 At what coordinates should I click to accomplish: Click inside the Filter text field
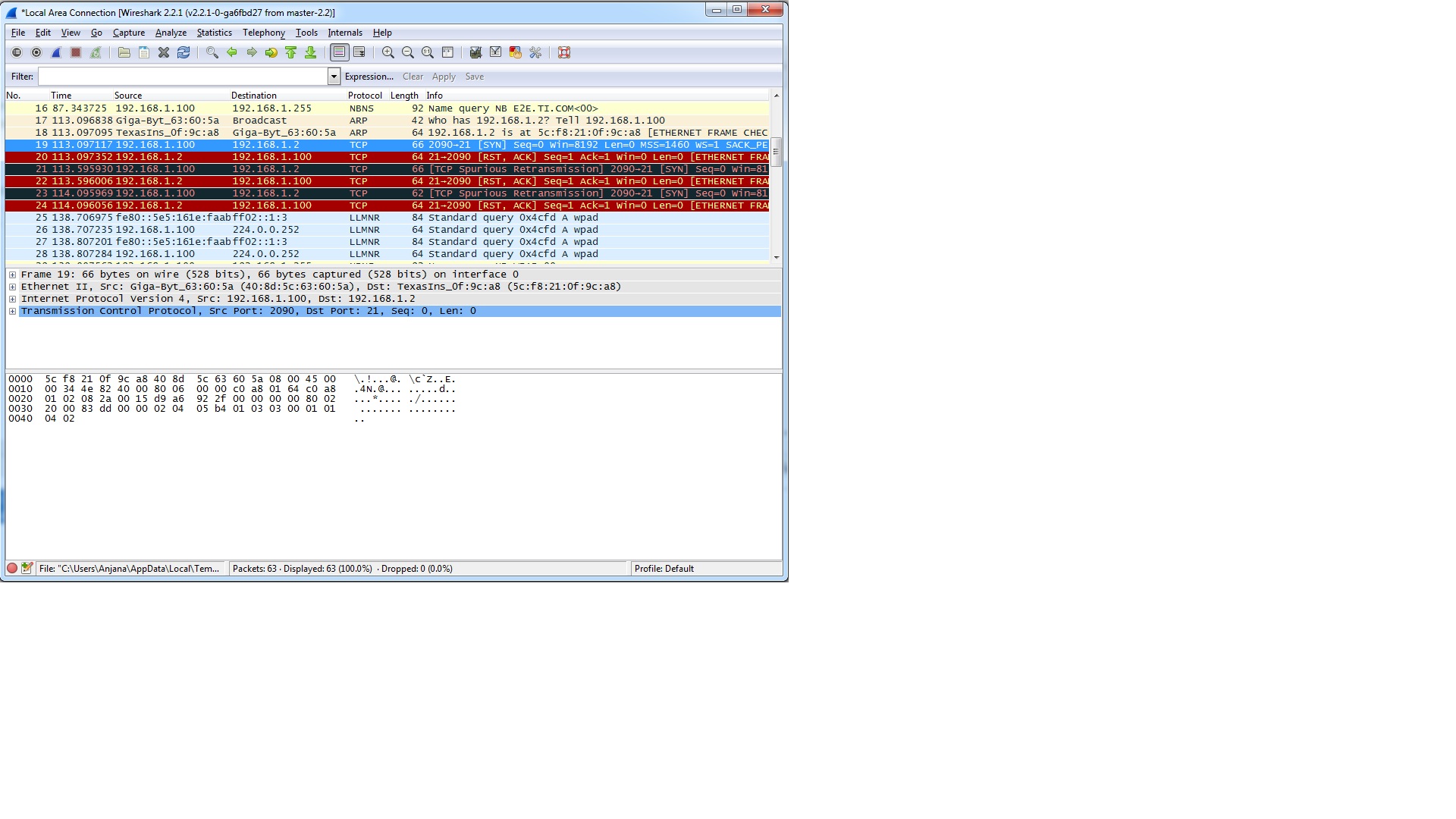182,77
